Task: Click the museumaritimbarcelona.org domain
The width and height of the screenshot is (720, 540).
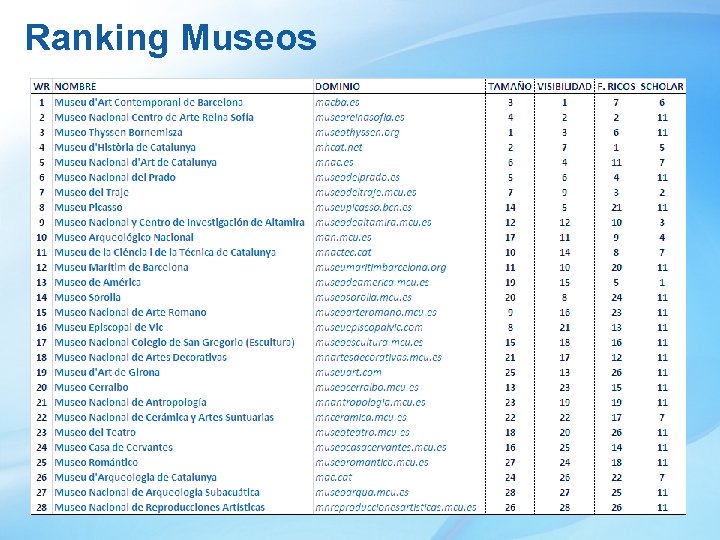Action: 381,268
